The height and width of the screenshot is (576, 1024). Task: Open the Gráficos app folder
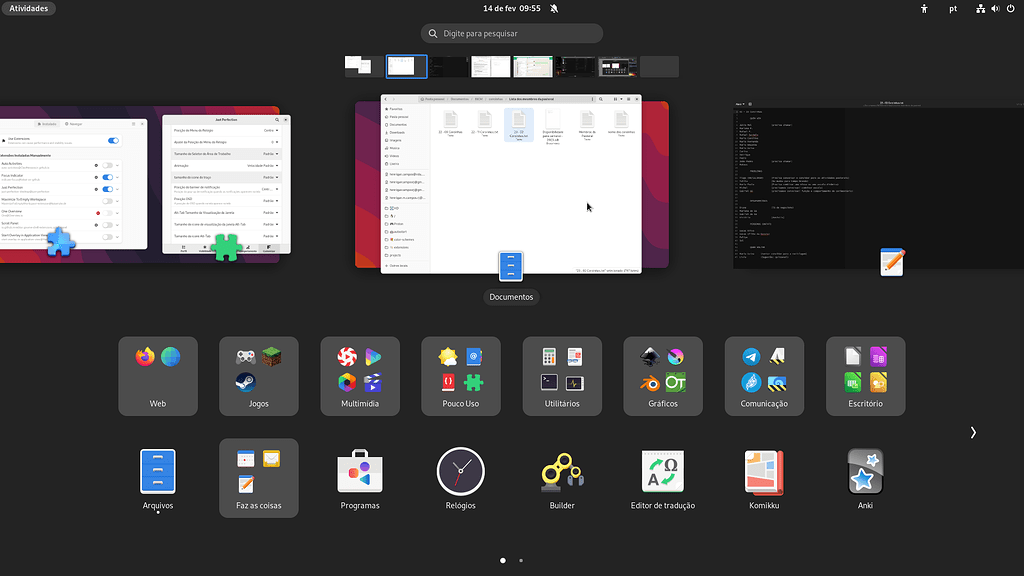[662, 376]
